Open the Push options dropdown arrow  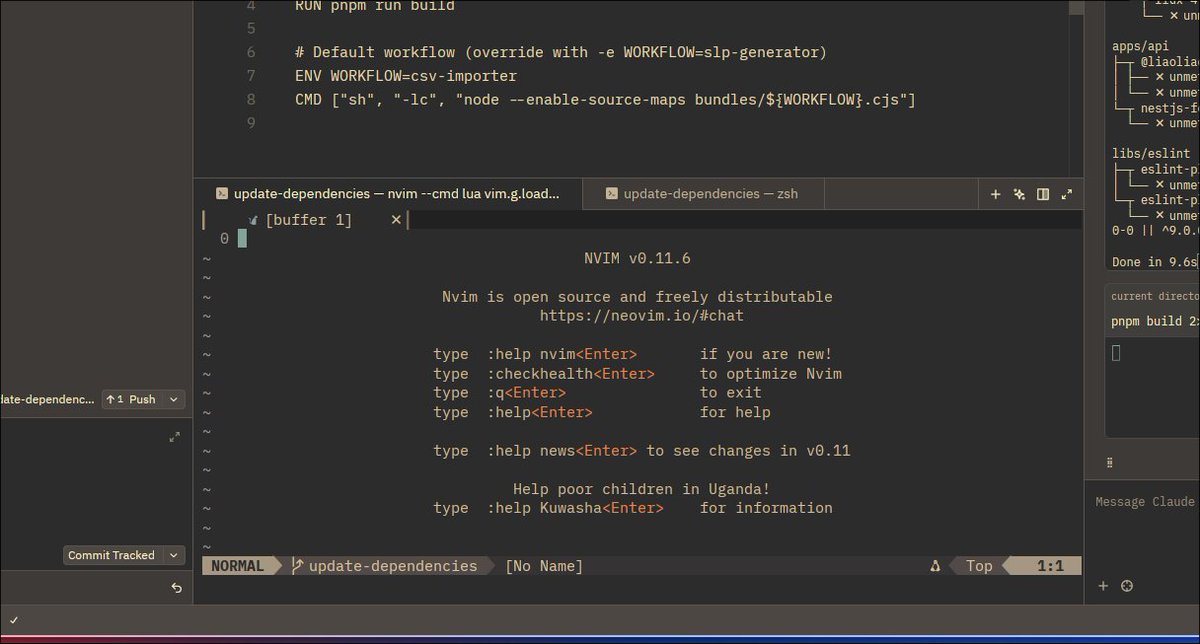[x=174, y=399]
